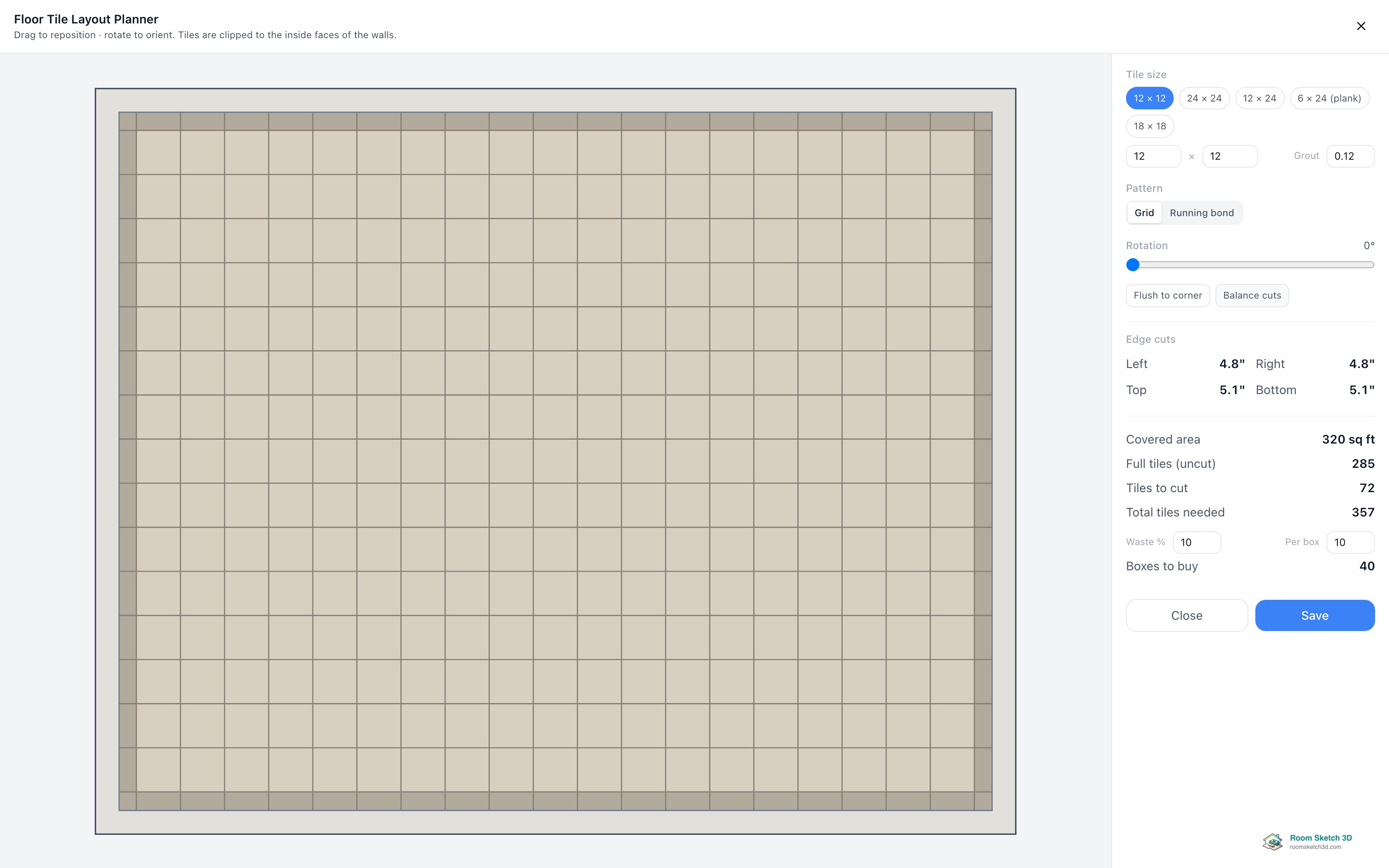Click the rotation 0° readout

click(1369, 246)
